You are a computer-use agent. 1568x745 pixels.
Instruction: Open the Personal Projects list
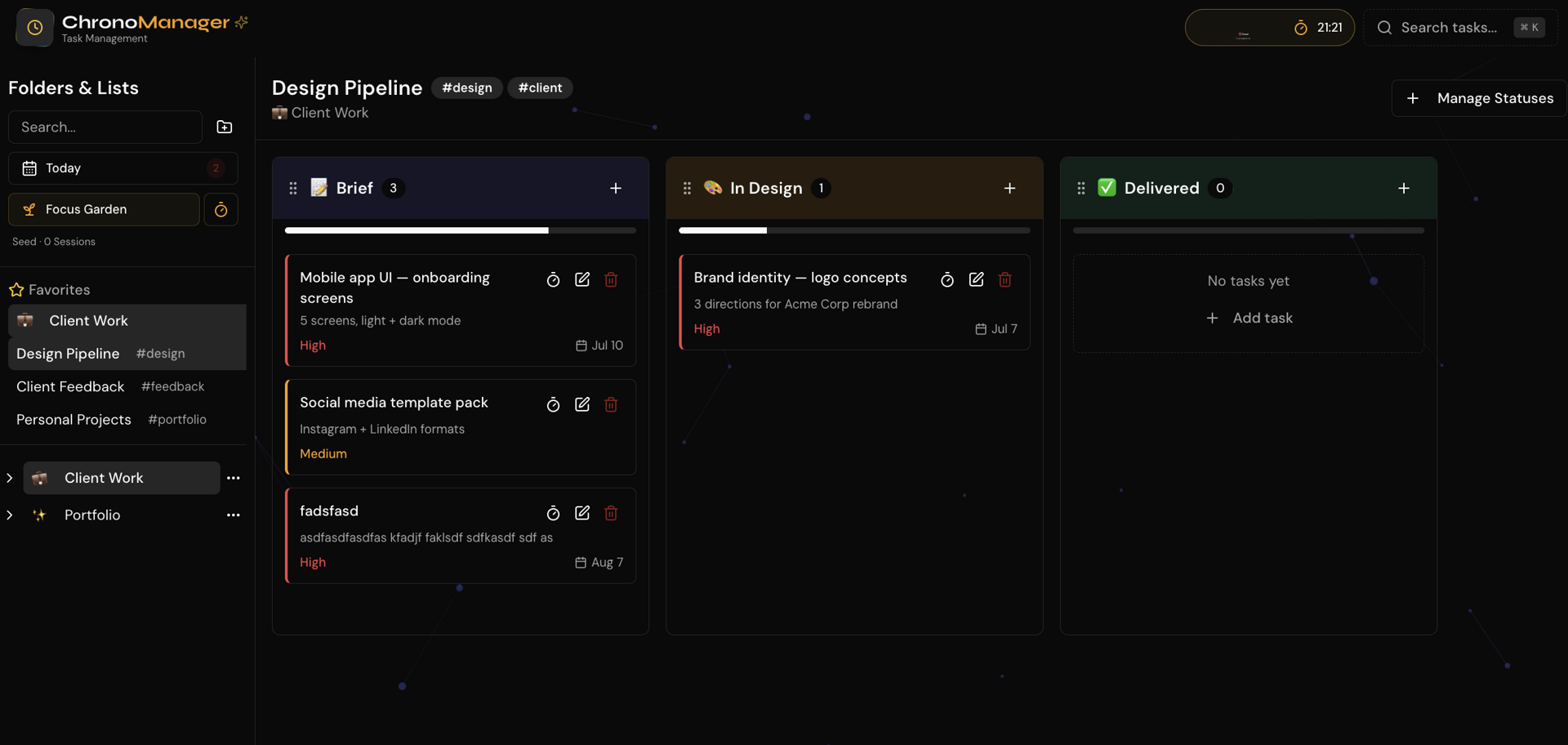127,420
